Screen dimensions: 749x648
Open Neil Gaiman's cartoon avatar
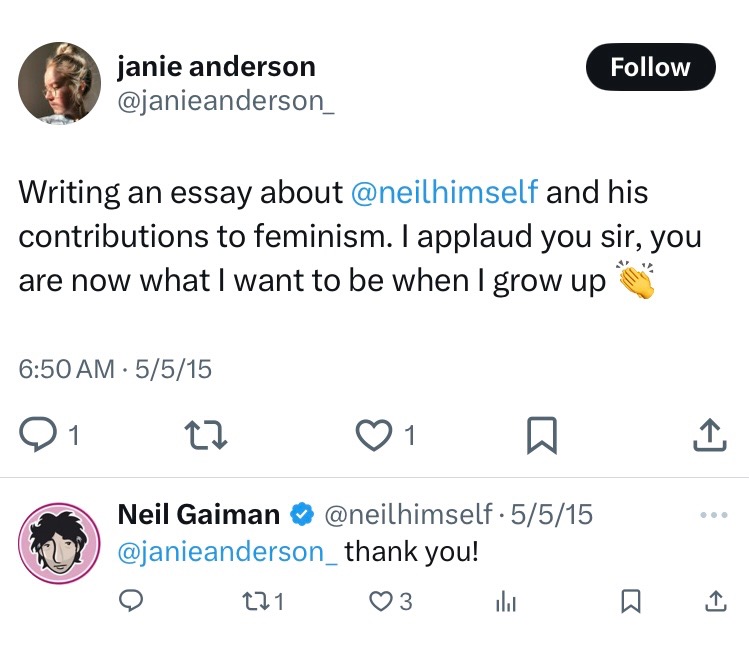(59, 543)
